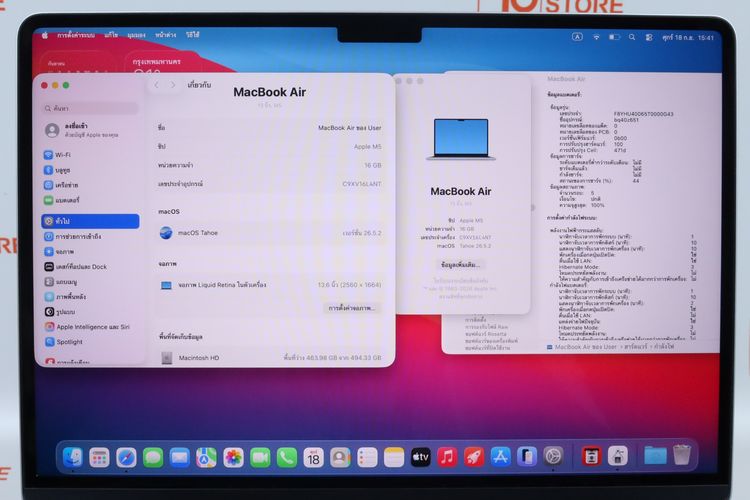Open the Trash in the Dock
This screenshot has height=500, width=750.
coord(682,456)
